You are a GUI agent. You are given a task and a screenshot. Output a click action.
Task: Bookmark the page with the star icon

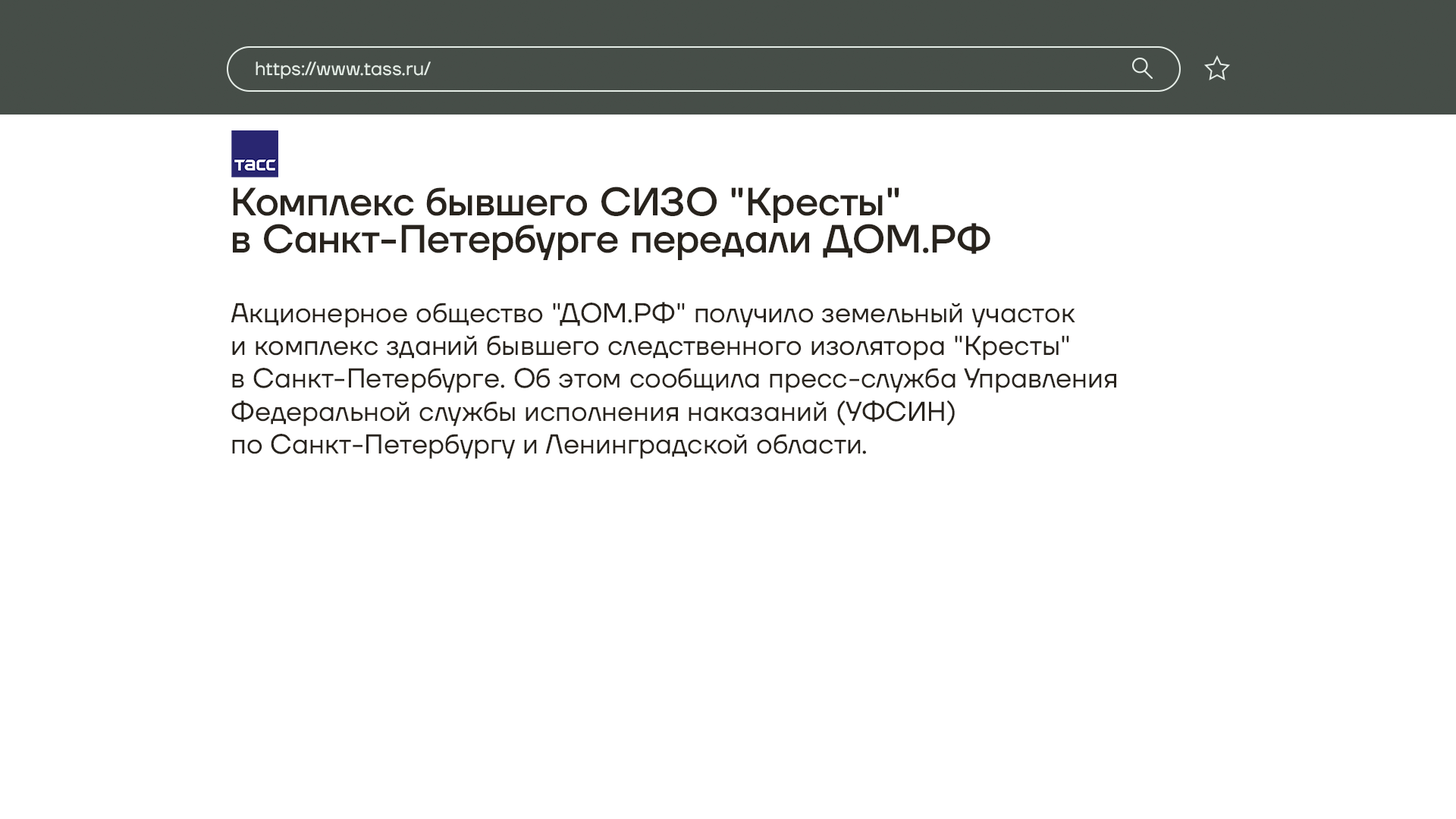pyautogui.click(x=1216, y=69)
